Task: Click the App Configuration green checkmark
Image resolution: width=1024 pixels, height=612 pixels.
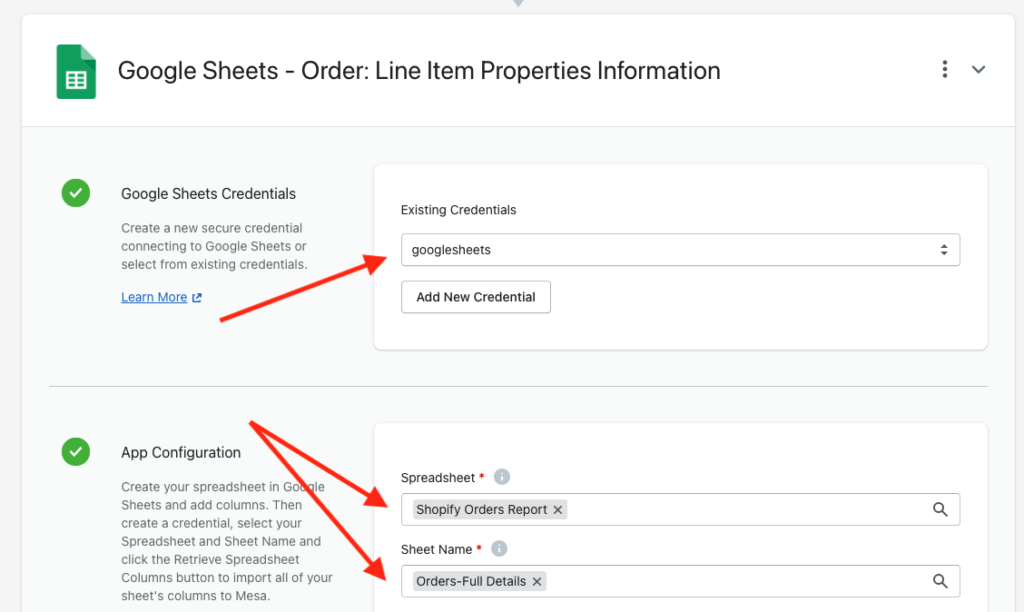Action: point(76,452)
